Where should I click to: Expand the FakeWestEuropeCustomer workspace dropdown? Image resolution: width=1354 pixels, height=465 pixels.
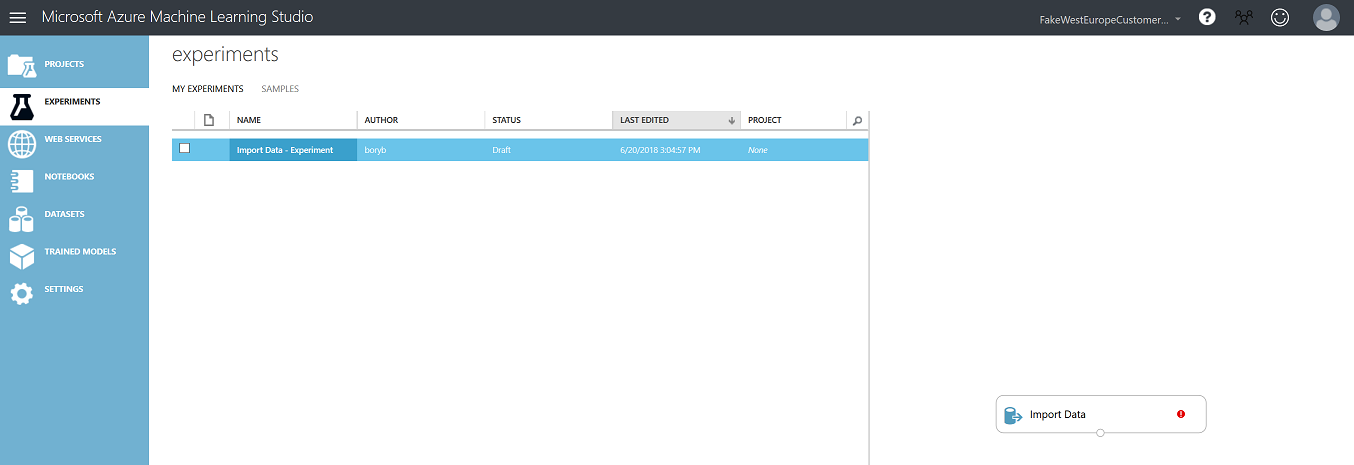tap(1110, 19)
